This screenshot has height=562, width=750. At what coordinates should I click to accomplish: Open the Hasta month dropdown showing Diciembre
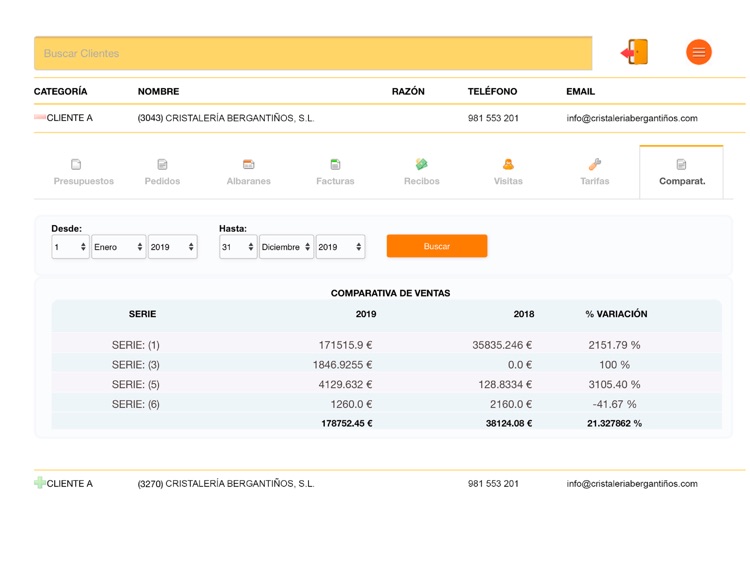click(287, 247)
